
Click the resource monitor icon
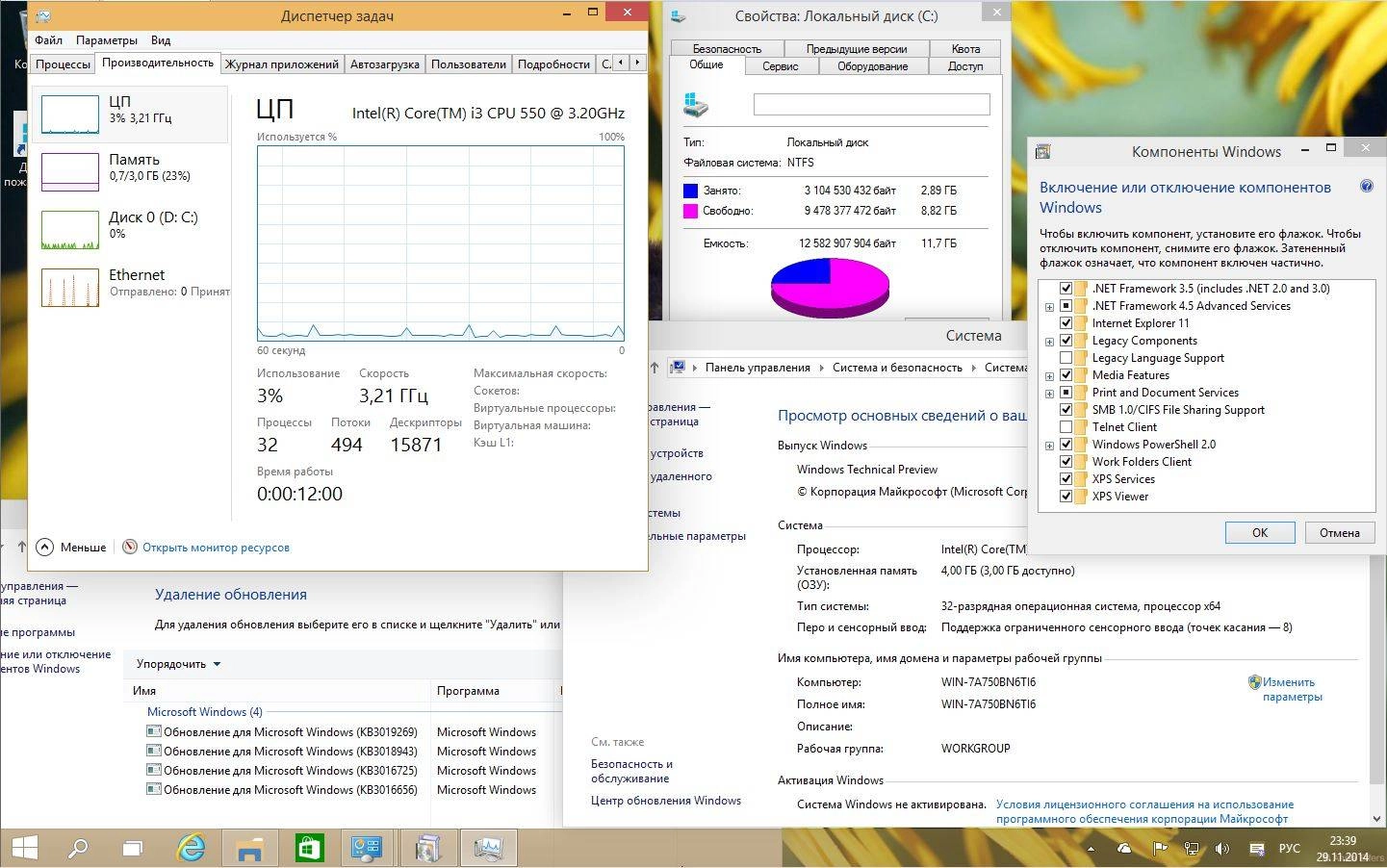pos(130,547)
